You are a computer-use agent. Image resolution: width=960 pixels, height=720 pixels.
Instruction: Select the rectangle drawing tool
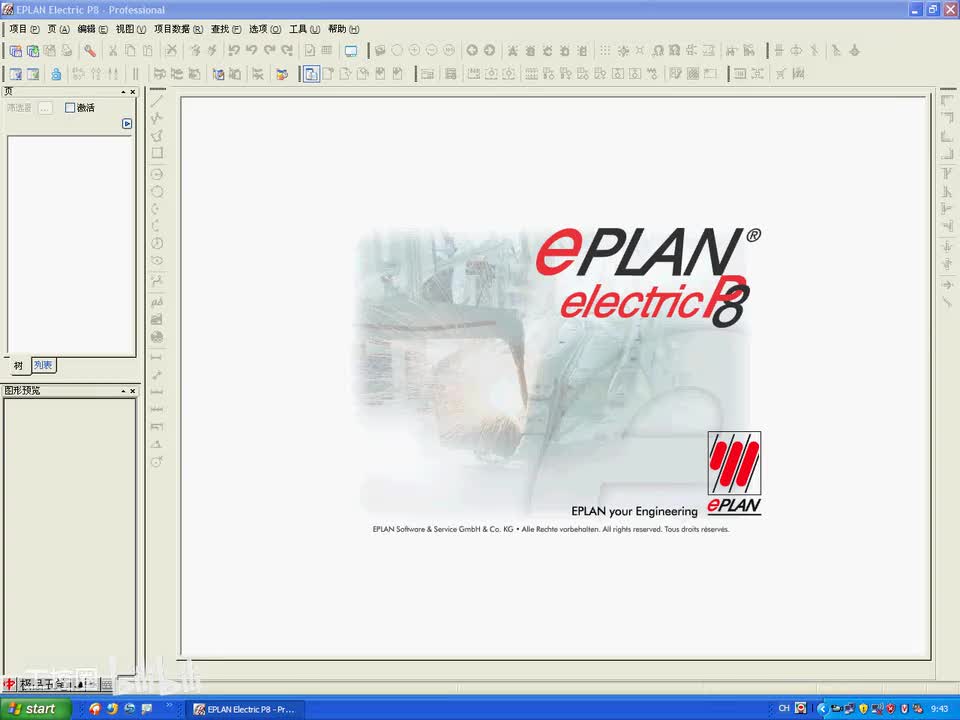click(157, 152)
